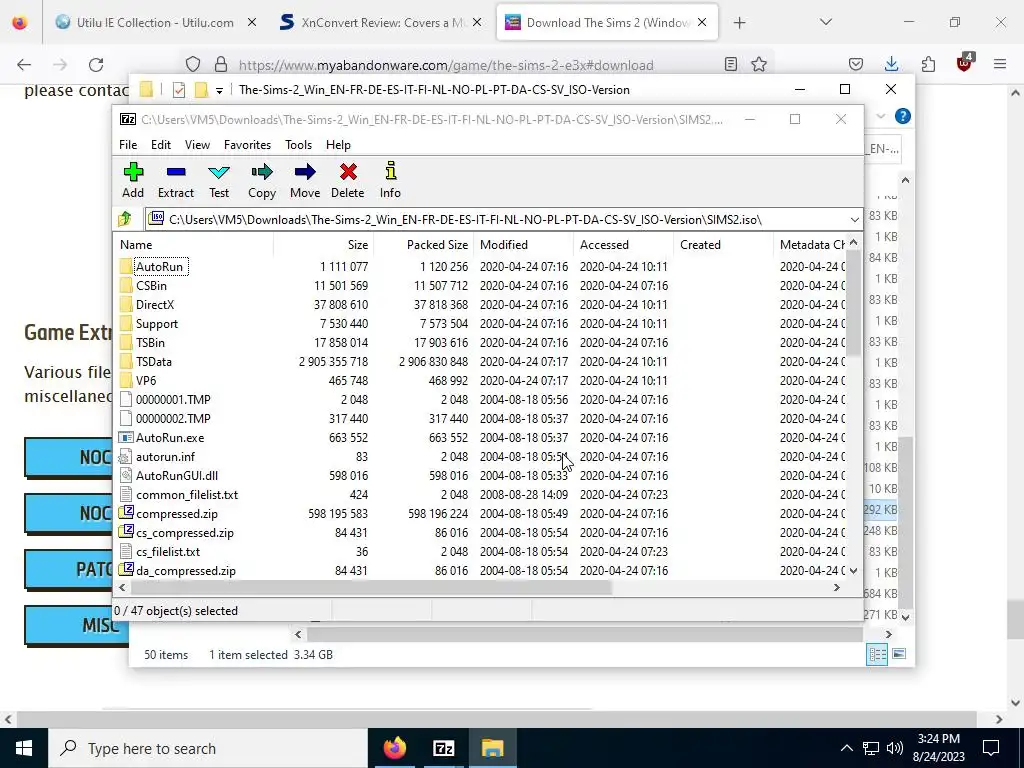Switch to XnConvert Review tab
The width and height of the screenshot is (1024, 768).
[x=382, y=22]
